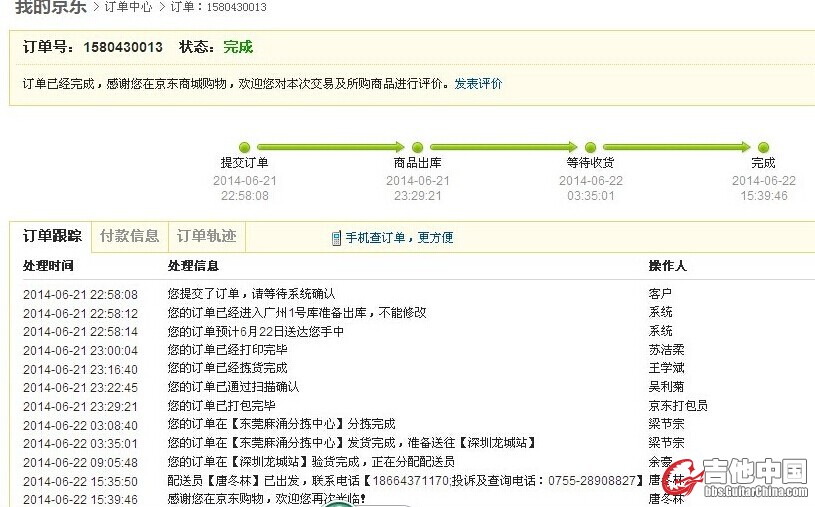Click the 商品出库 progress dot
The width and height of the screenshot is (815, 507).
pyautogui.click(x=417, y=147)
